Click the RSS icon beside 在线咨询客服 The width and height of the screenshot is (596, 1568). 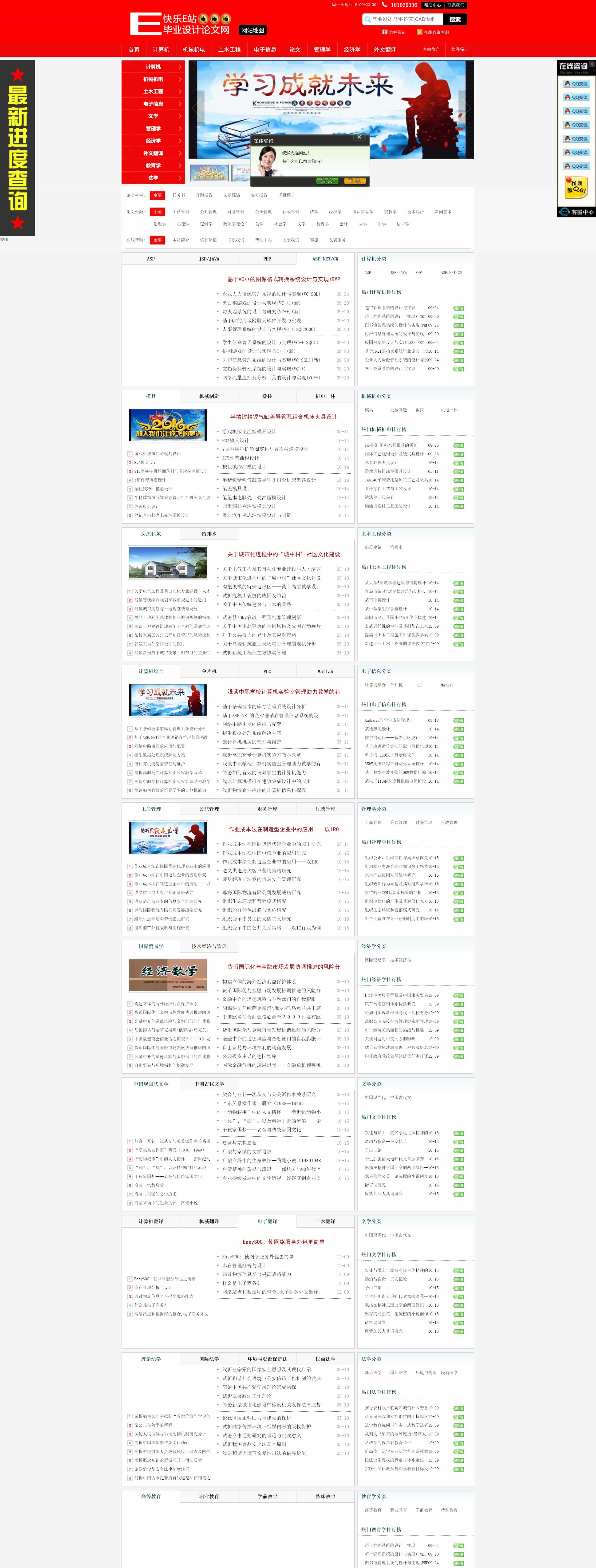(x=419, y=32)
